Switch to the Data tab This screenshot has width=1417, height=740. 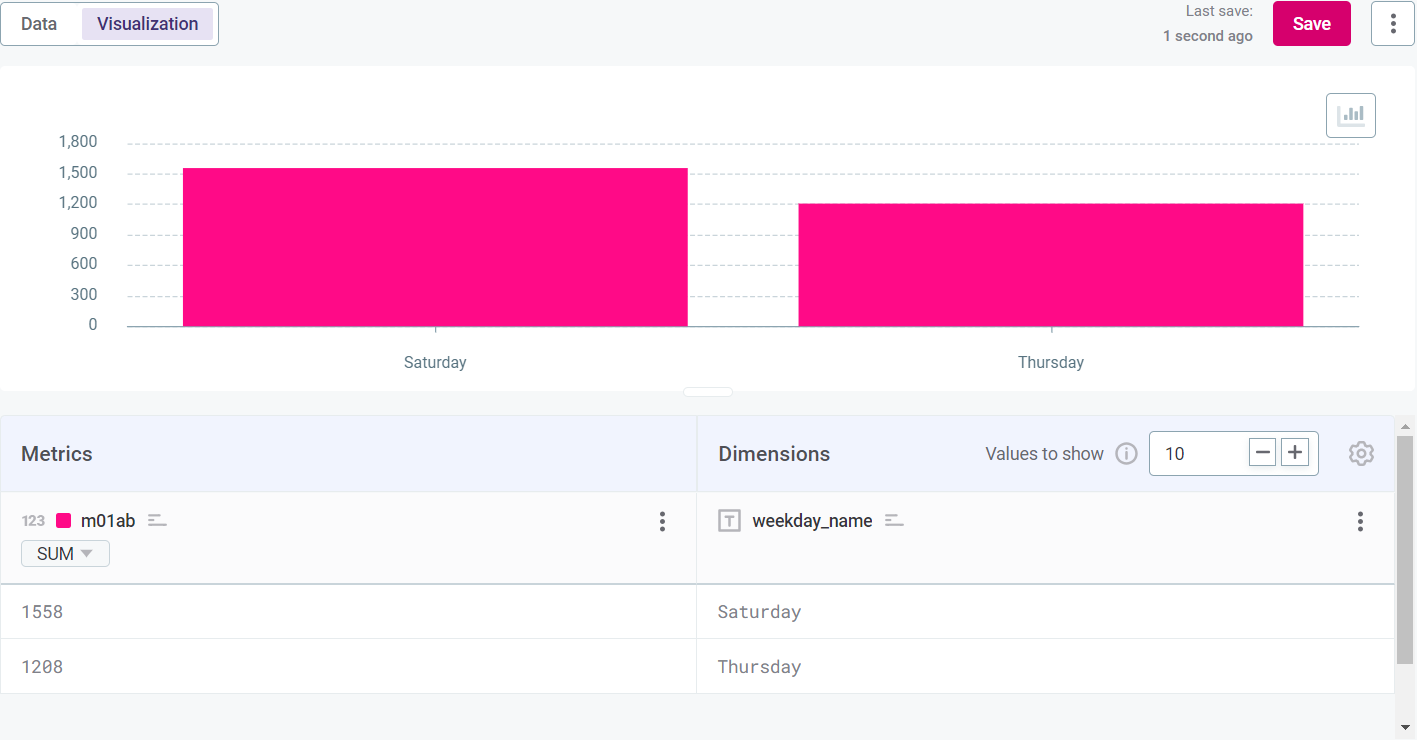click(39, 24)
